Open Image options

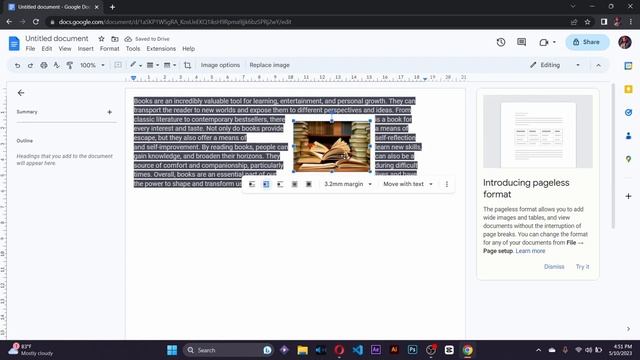220,65
